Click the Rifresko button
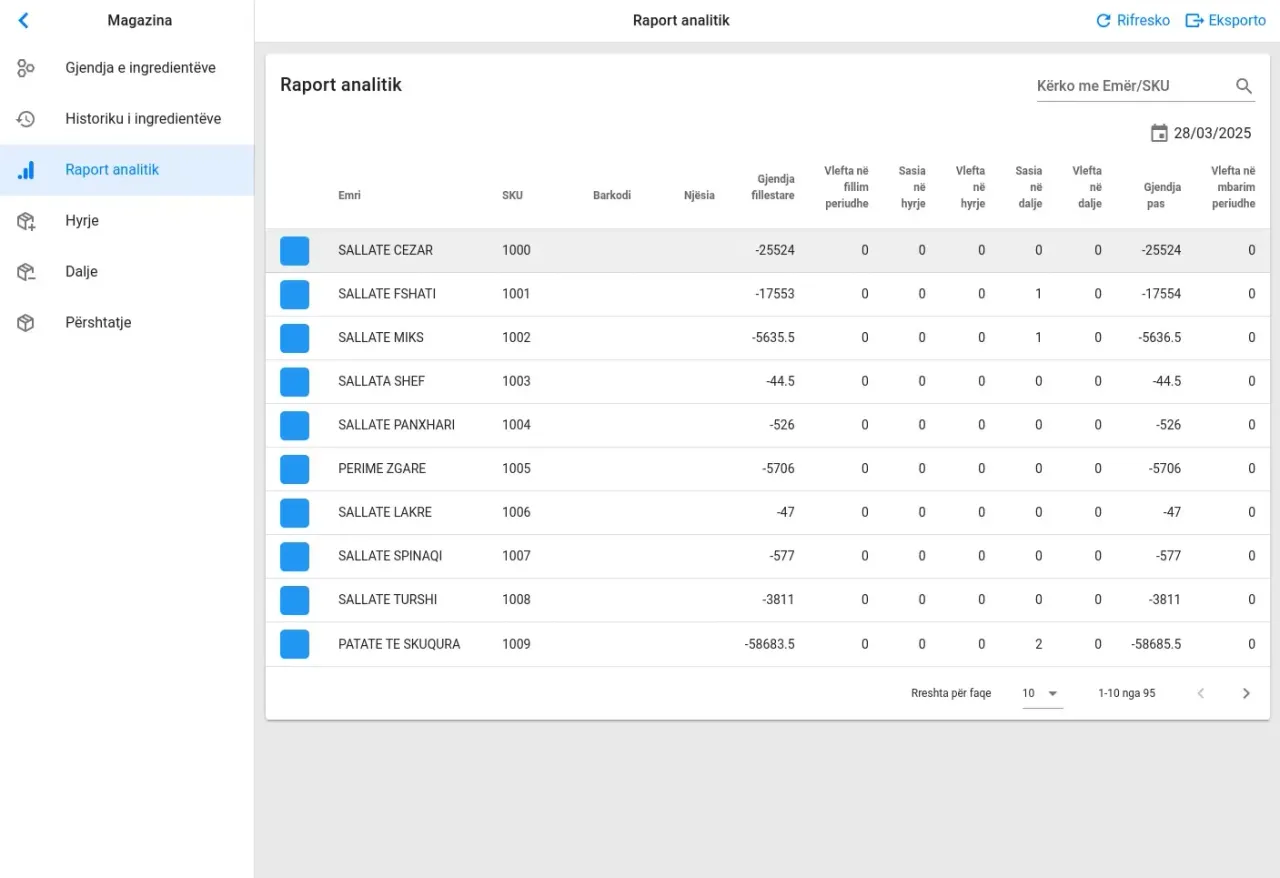 tap(1133, 20)
